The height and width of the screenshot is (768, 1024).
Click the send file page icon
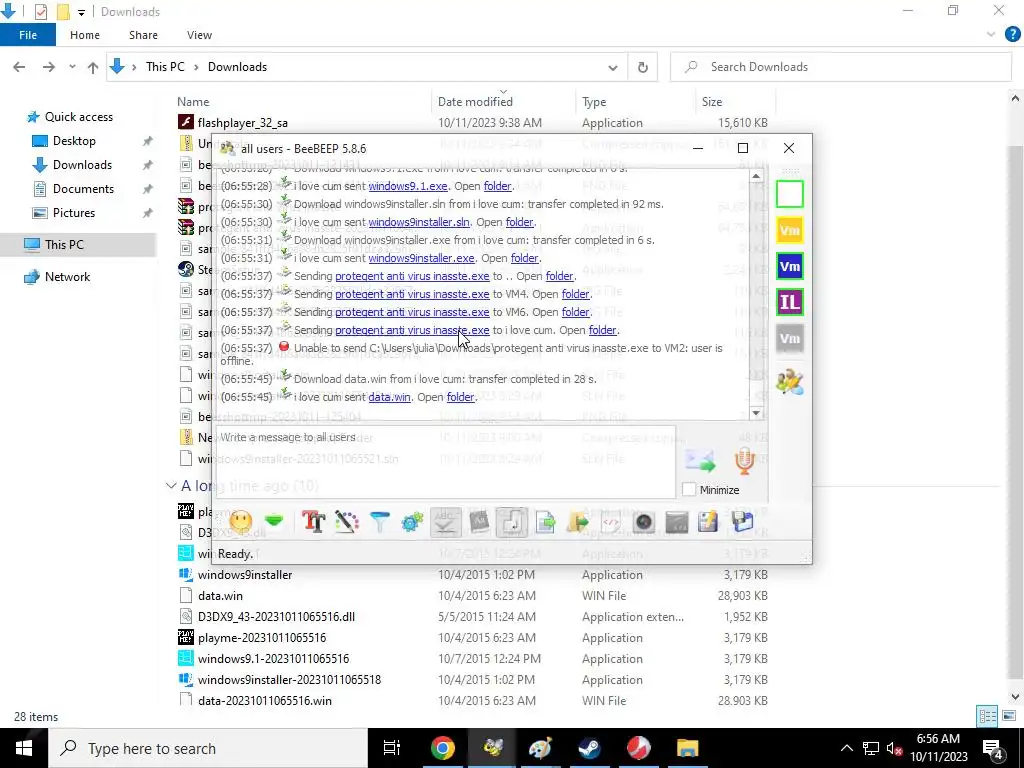pyautogui.click(x=545, y=522)
